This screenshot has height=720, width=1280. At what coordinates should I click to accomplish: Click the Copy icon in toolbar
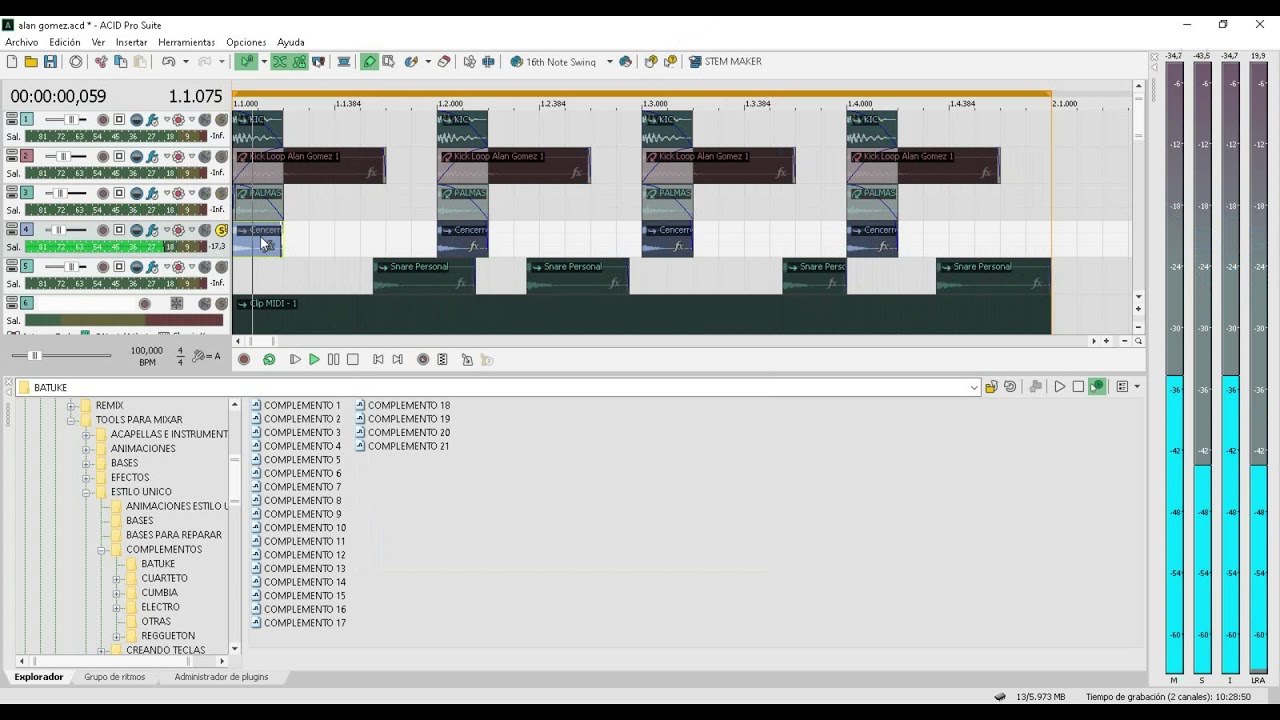[x=121, y=62]
